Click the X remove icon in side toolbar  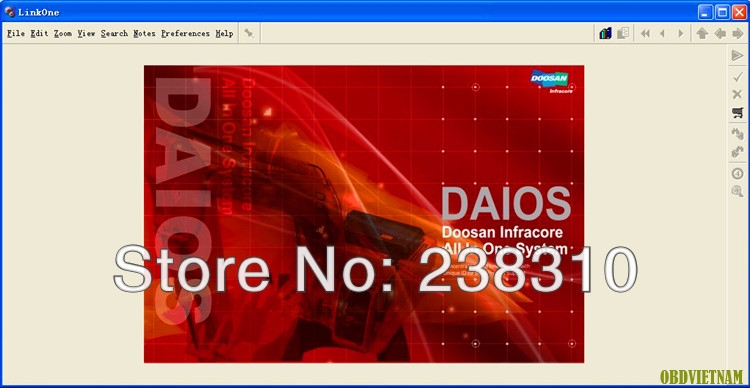pyautogui.click(x=737, y=94)
